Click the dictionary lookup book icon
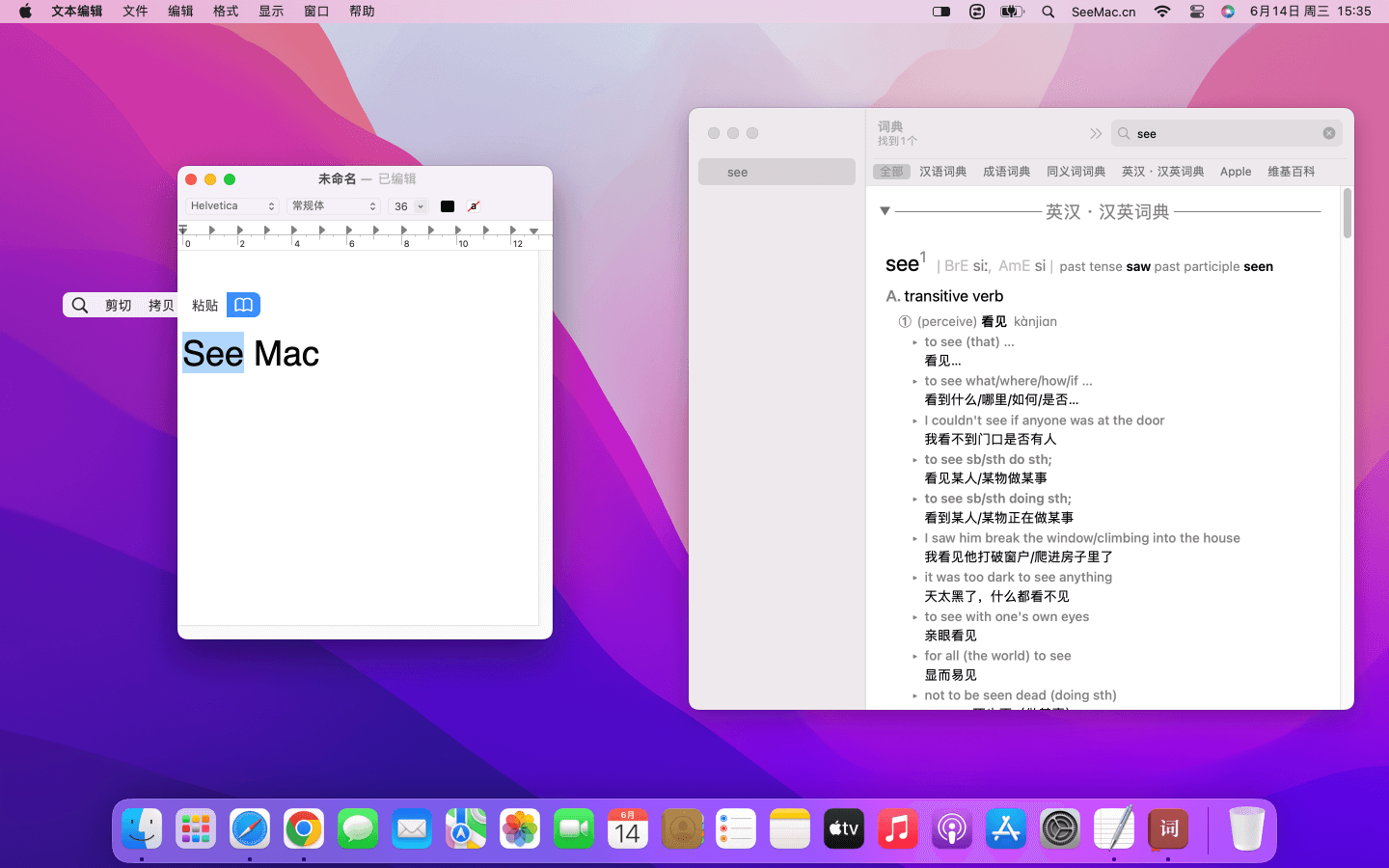The height and width of the screenshot is (868, 1389). tap(243, 305)
